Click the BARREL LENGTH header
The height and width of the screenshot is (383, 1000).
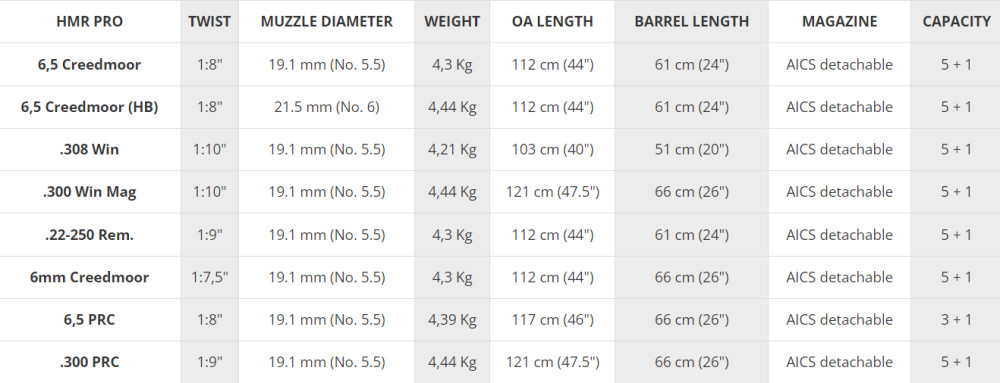pos(691,22)
